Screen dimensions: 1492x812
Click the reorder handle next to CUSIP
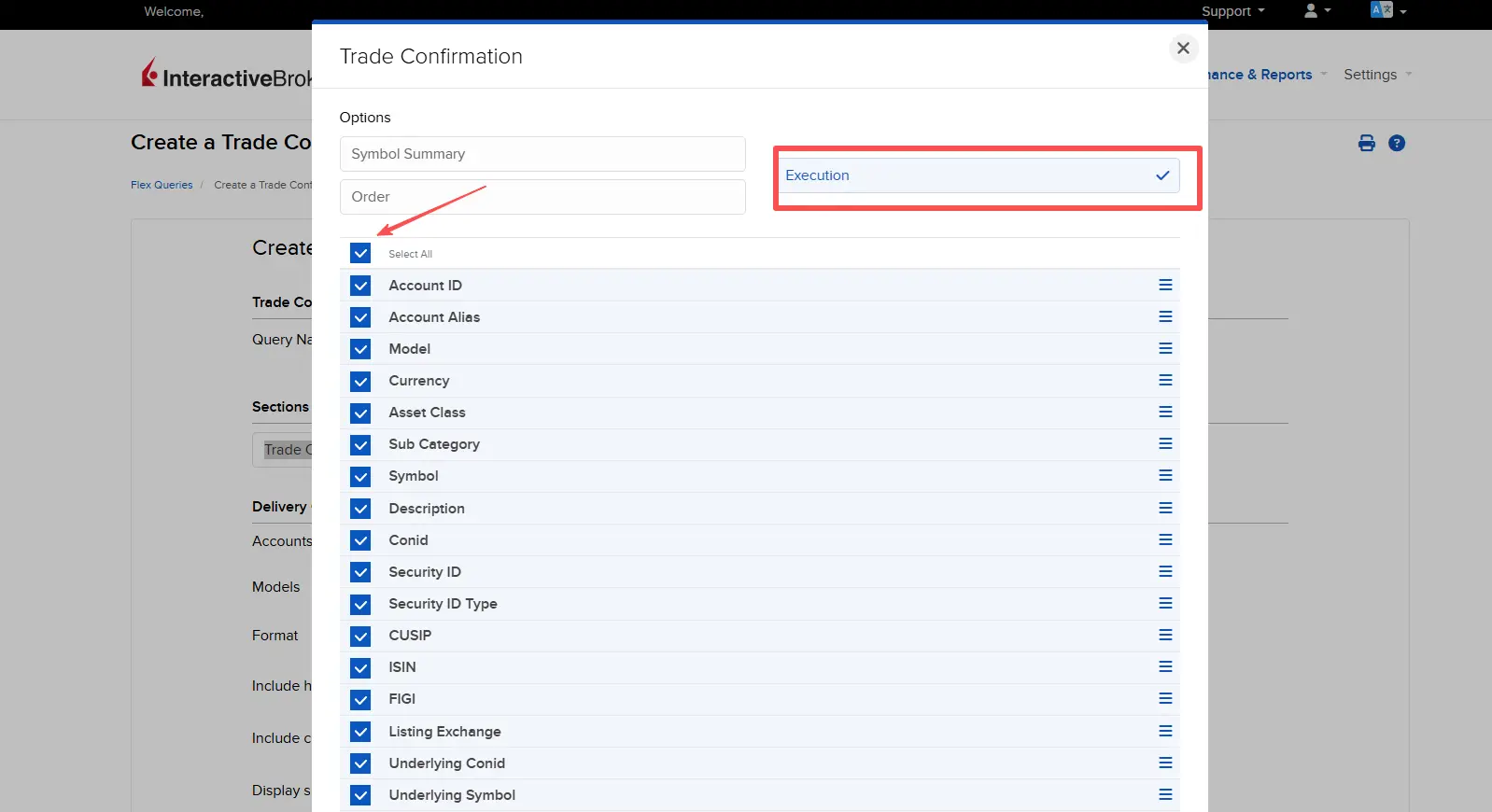pyautogui.click(x=1165, y=635)
